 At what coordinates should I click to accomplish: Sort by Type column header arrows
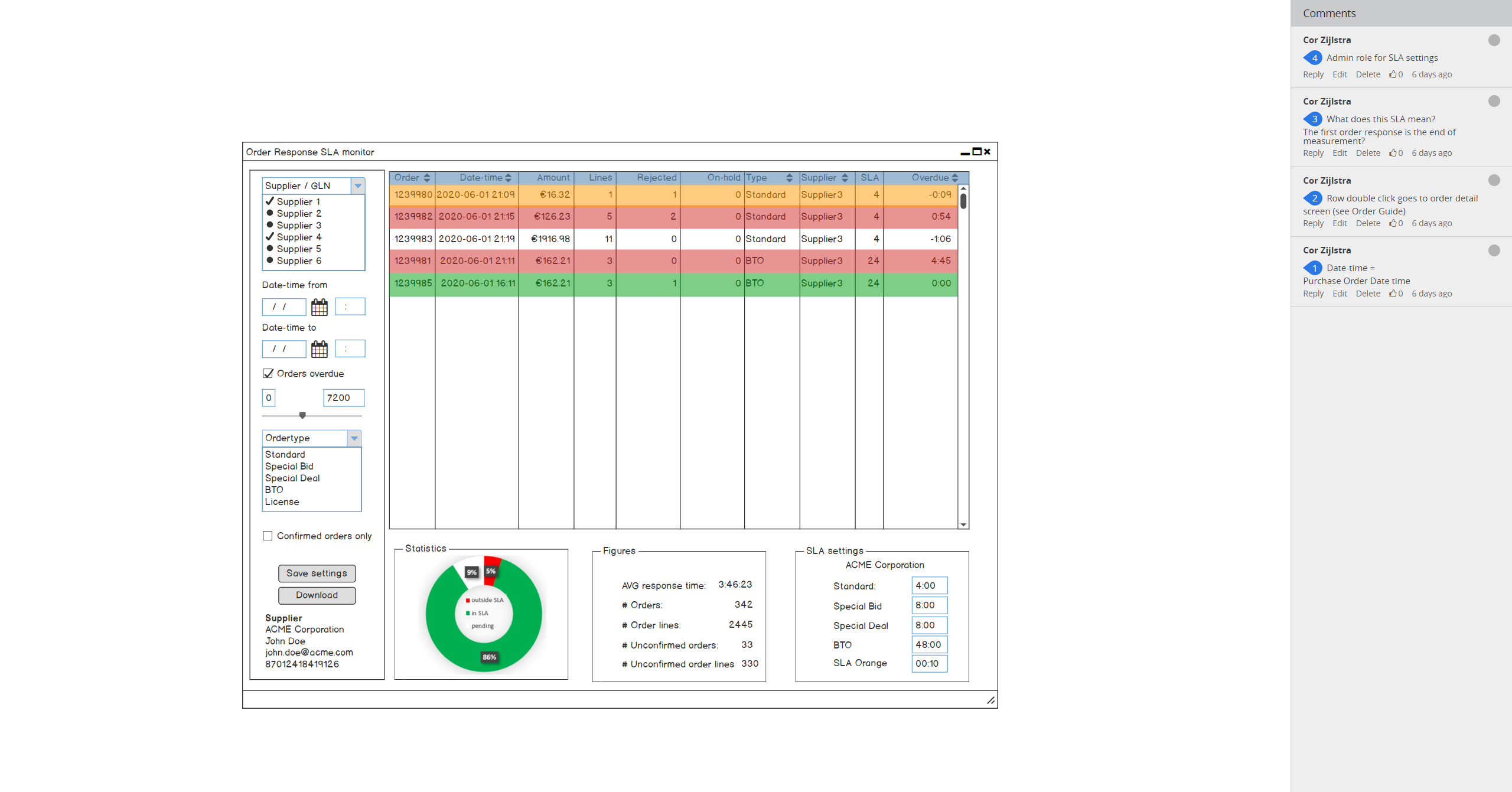(789, 178)
